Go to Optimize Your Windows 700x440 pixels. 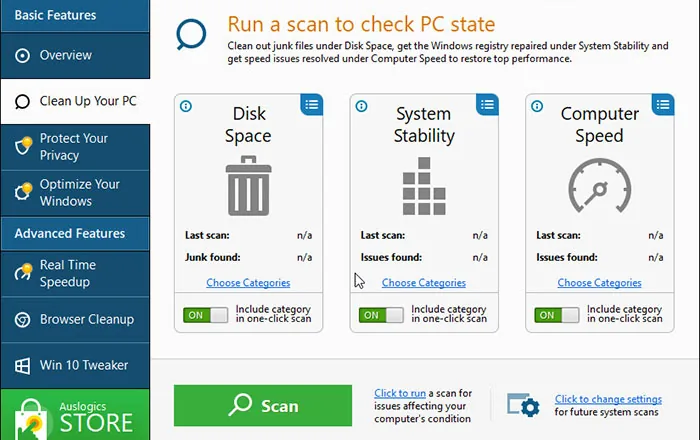[75, 193]
